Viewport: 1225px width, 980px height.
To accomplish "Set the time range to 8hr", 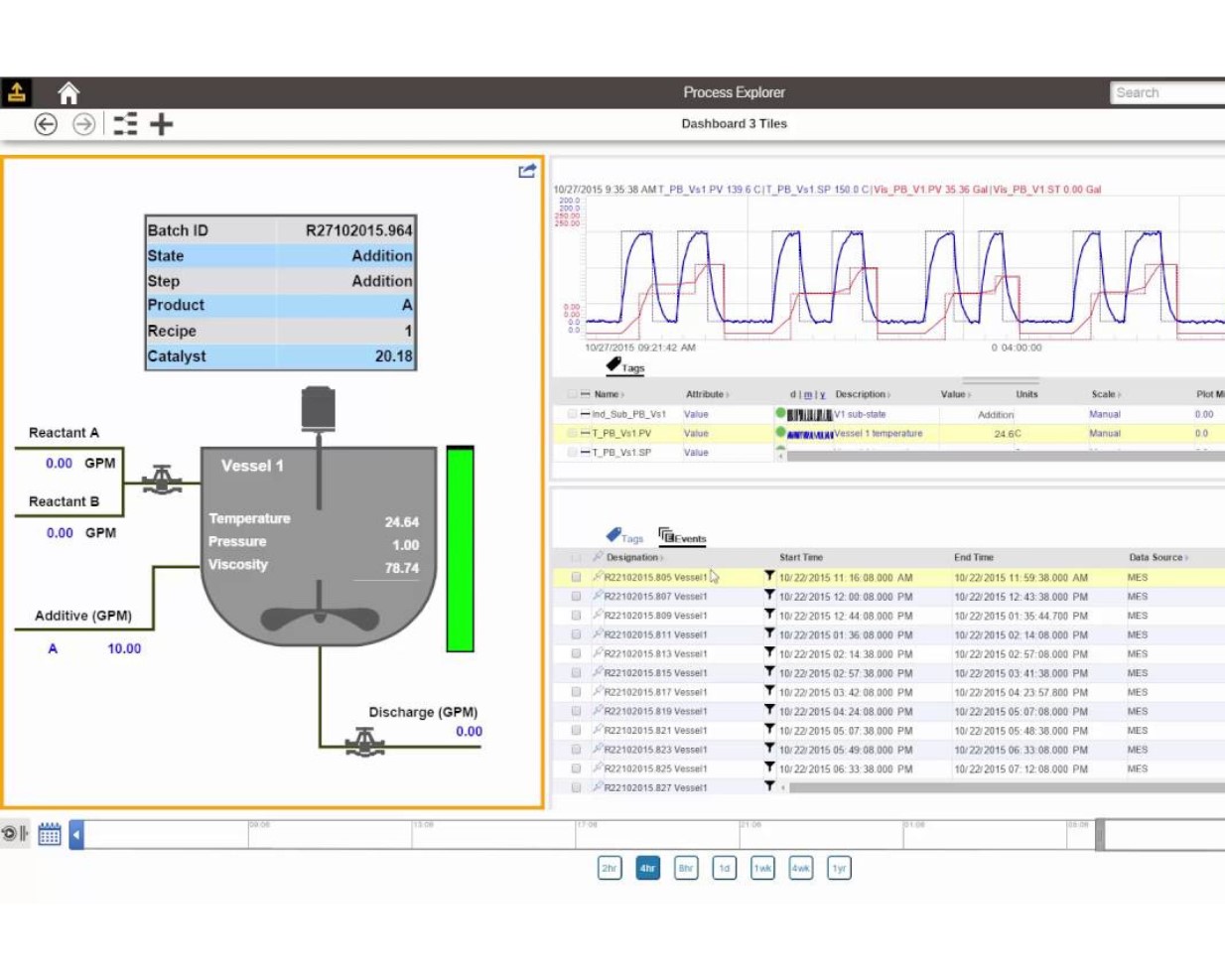I will [686, 868].
